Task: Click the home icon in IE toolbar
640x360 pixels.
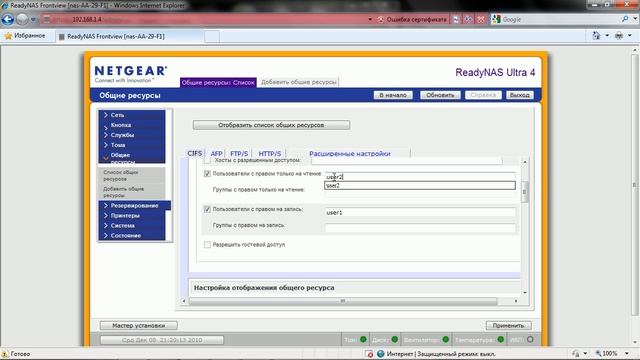Action: click(596, 36)
